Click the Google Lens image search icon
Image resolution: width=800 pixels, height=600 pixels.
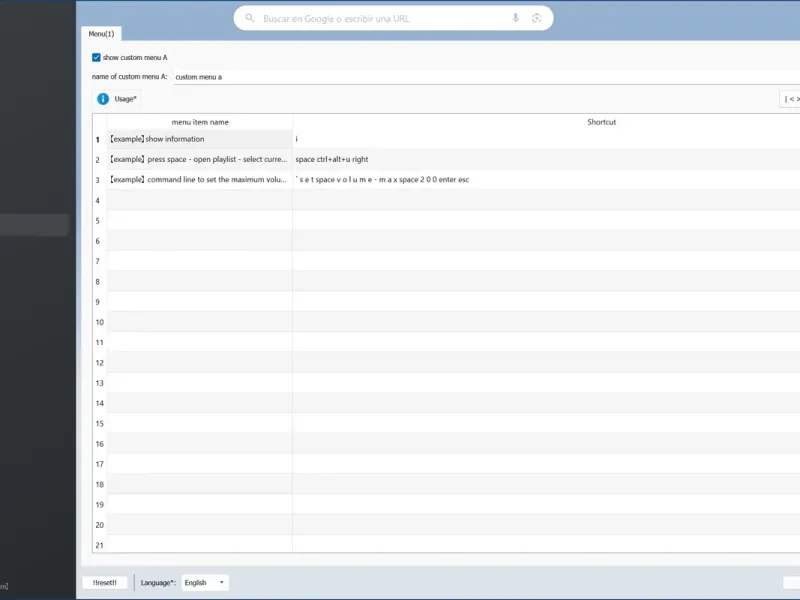point(536,18)
